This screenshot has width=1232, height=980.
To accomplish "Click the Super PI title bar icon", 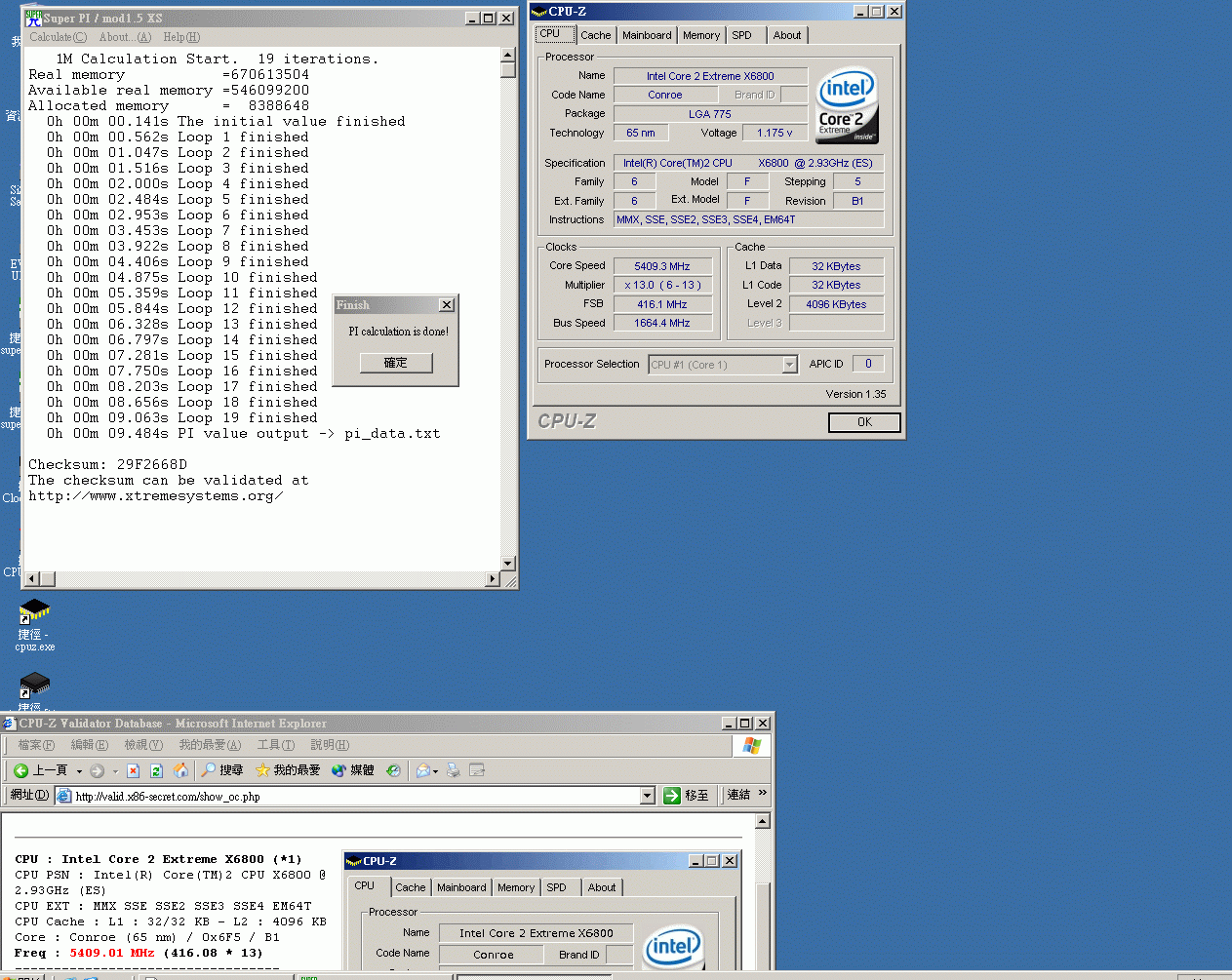I will pos(33,18).
